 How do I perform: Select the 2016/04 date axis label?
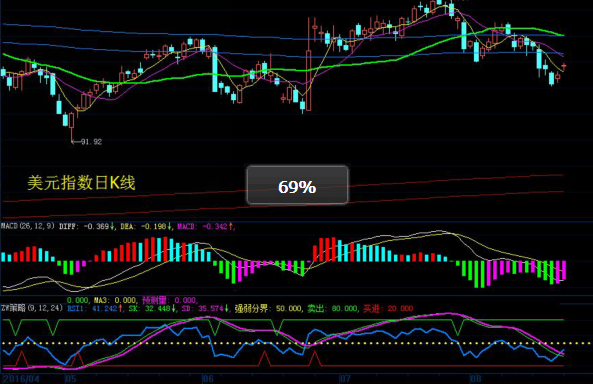point(21,378)
